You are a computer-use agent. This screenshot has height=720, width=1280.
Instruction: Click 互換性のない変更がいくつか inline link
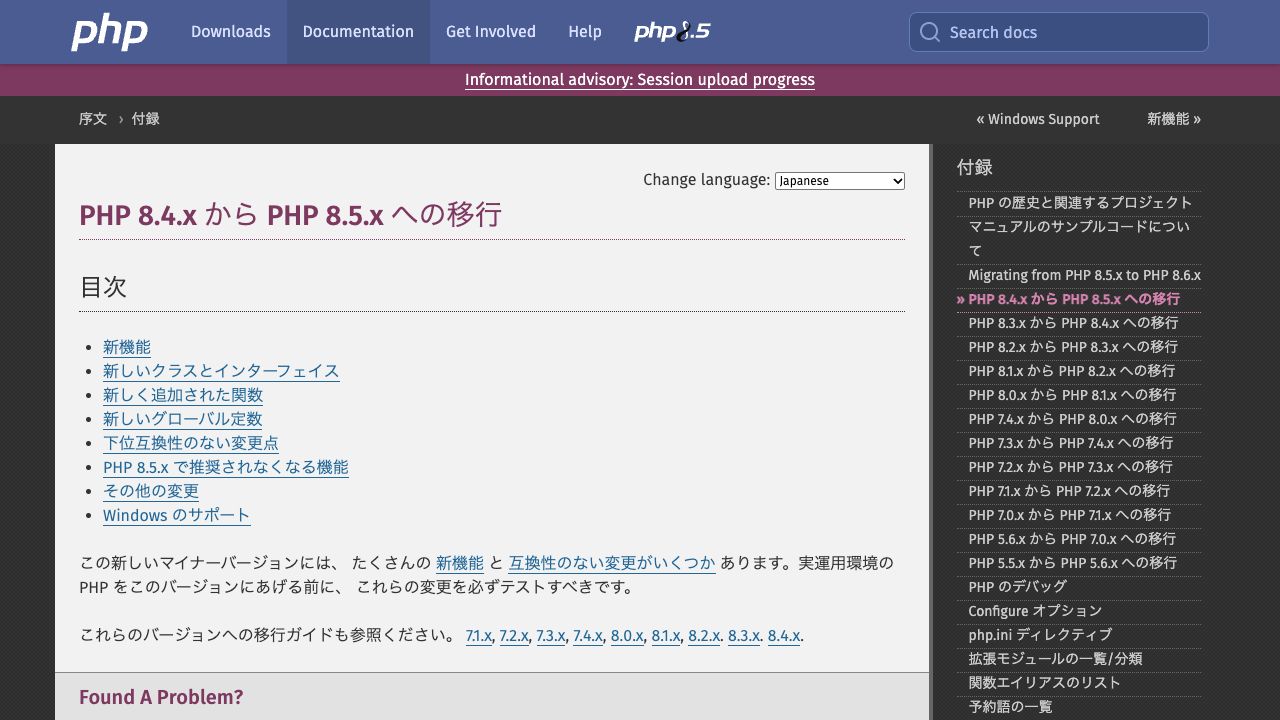612,563
